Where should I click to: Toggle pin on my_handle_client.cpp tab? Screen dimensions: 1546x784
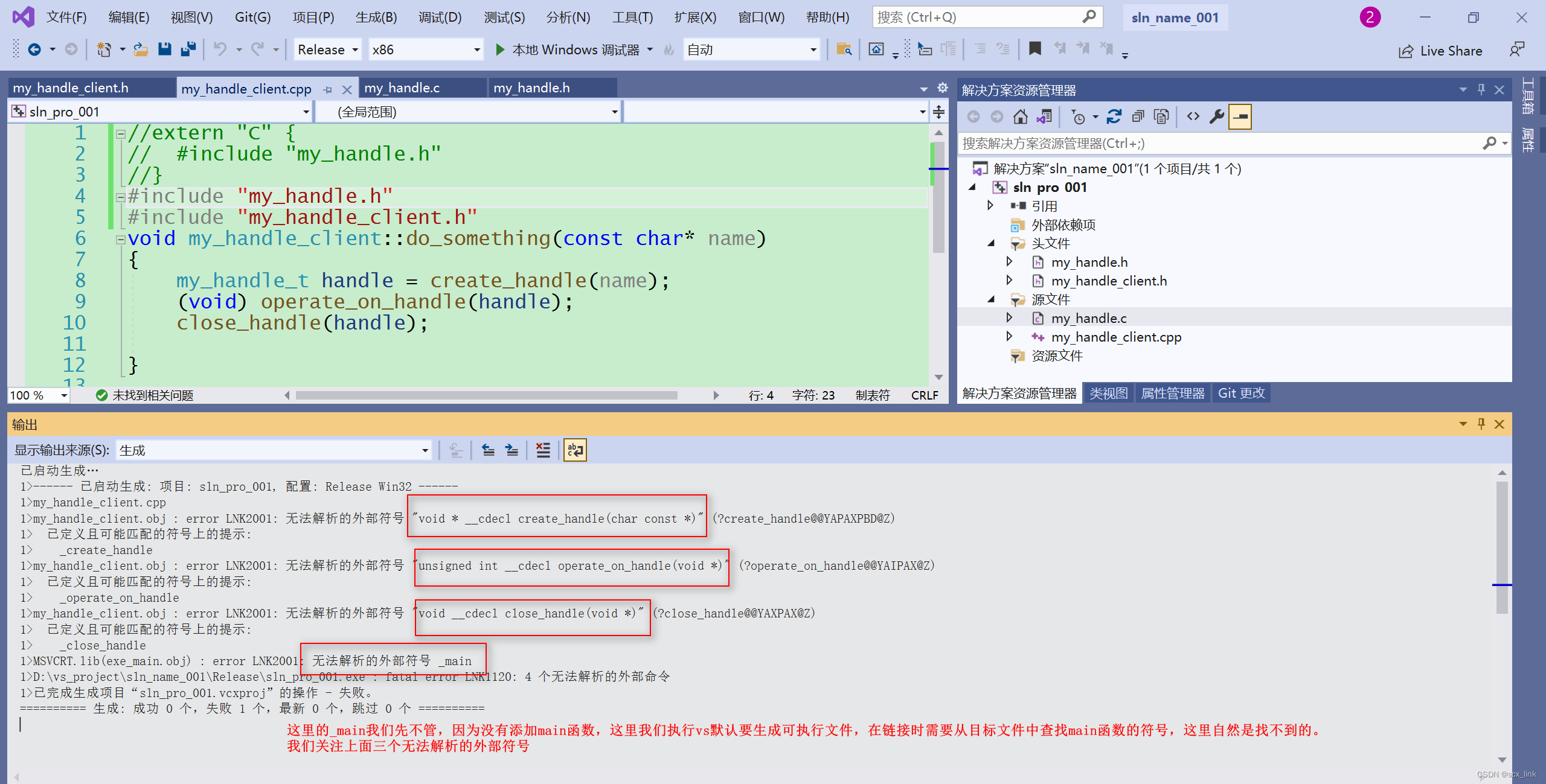(x=328, y=89)
